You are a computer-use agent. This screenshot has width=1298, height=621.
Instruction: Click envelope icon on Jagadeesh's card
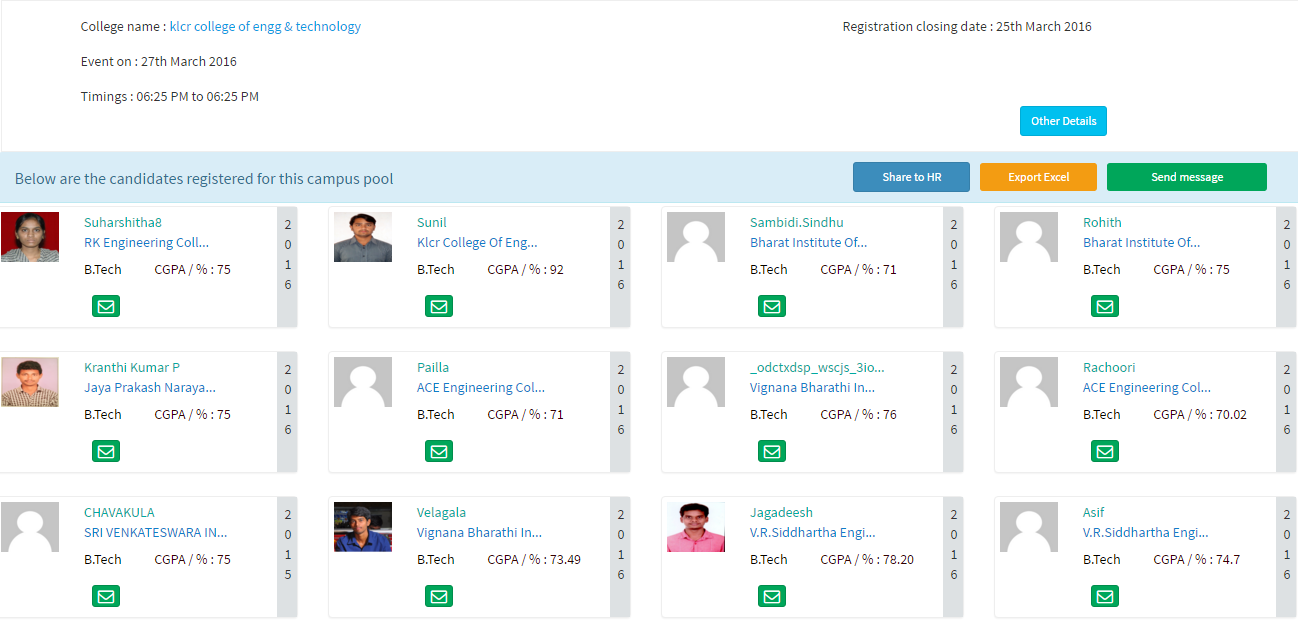(x=772, y=596)
